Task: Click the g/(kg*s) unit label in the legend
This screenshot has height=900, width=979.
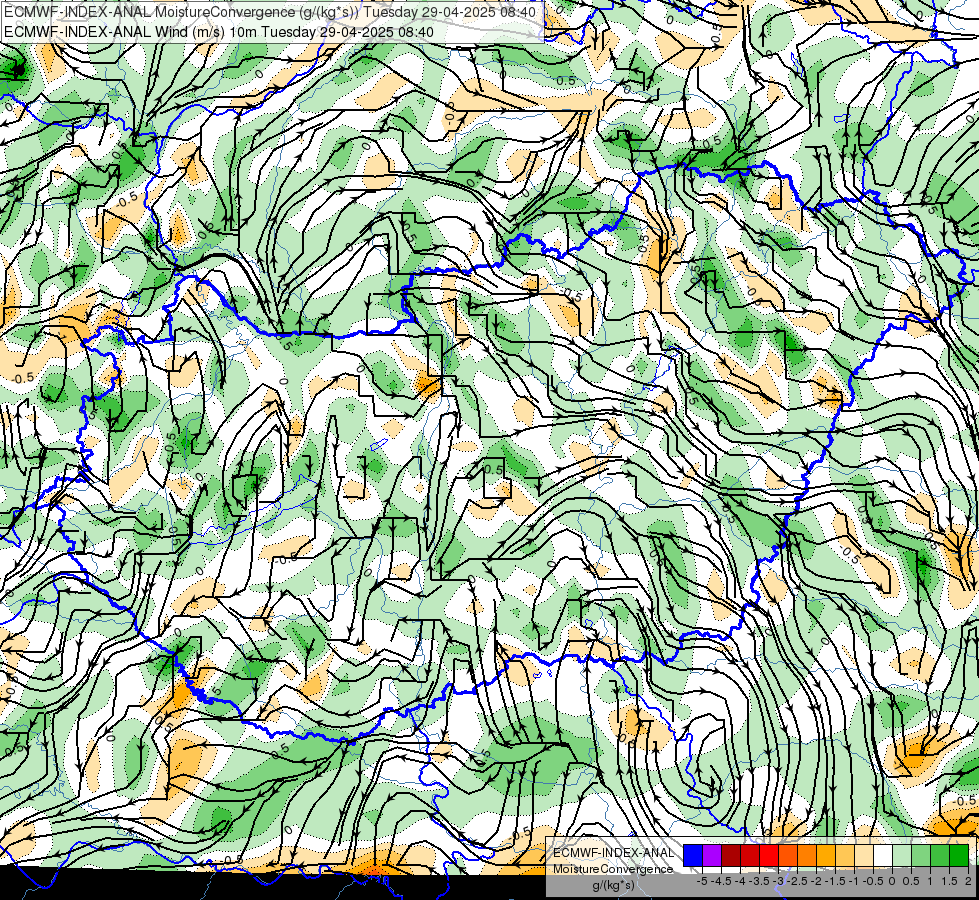Action: click(x=614, y=885)
